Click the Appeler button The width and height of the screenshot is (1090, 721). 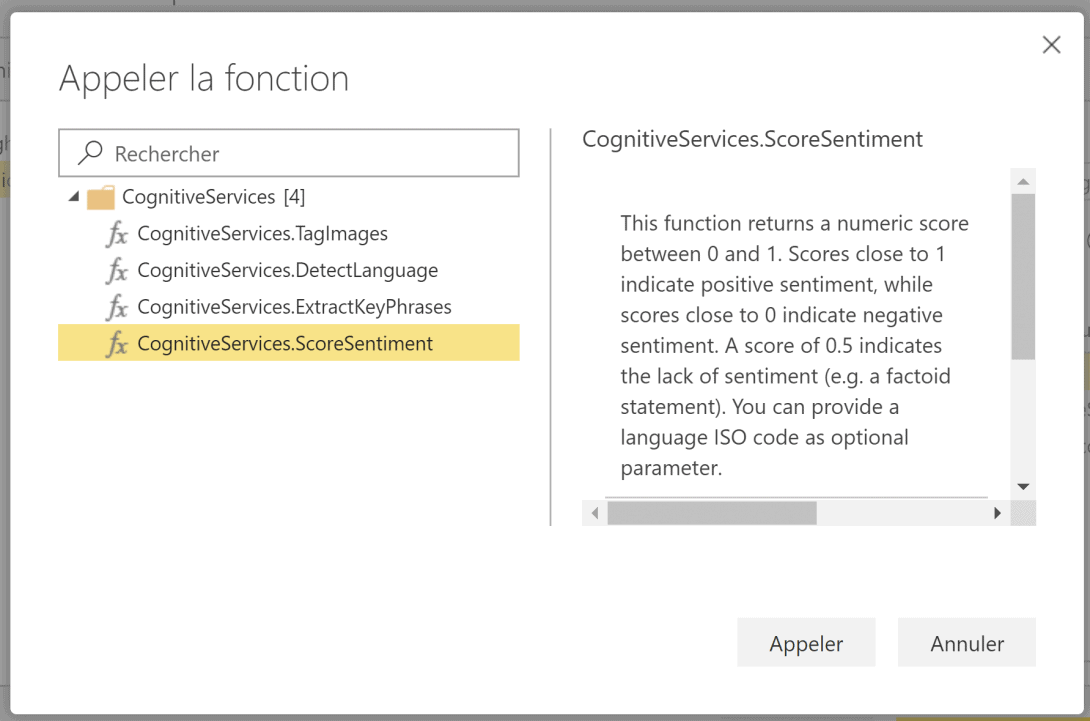806,642
